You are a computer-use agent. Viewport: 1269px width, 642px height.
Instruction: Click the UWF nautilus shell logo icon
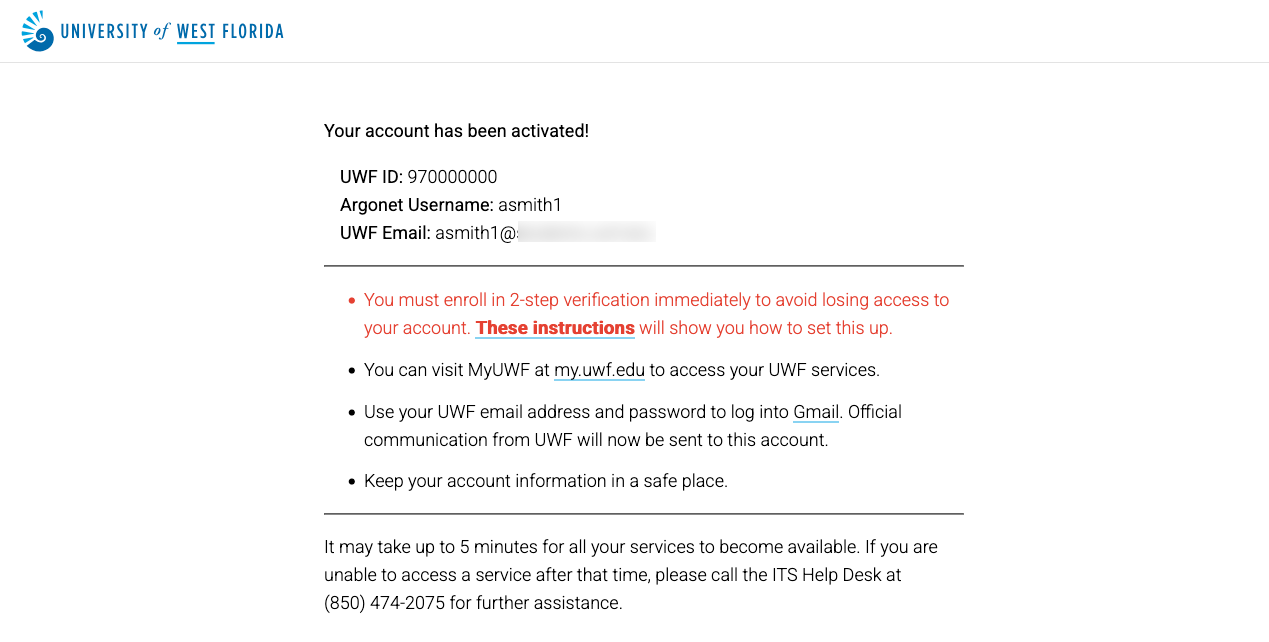pos(38,31)
